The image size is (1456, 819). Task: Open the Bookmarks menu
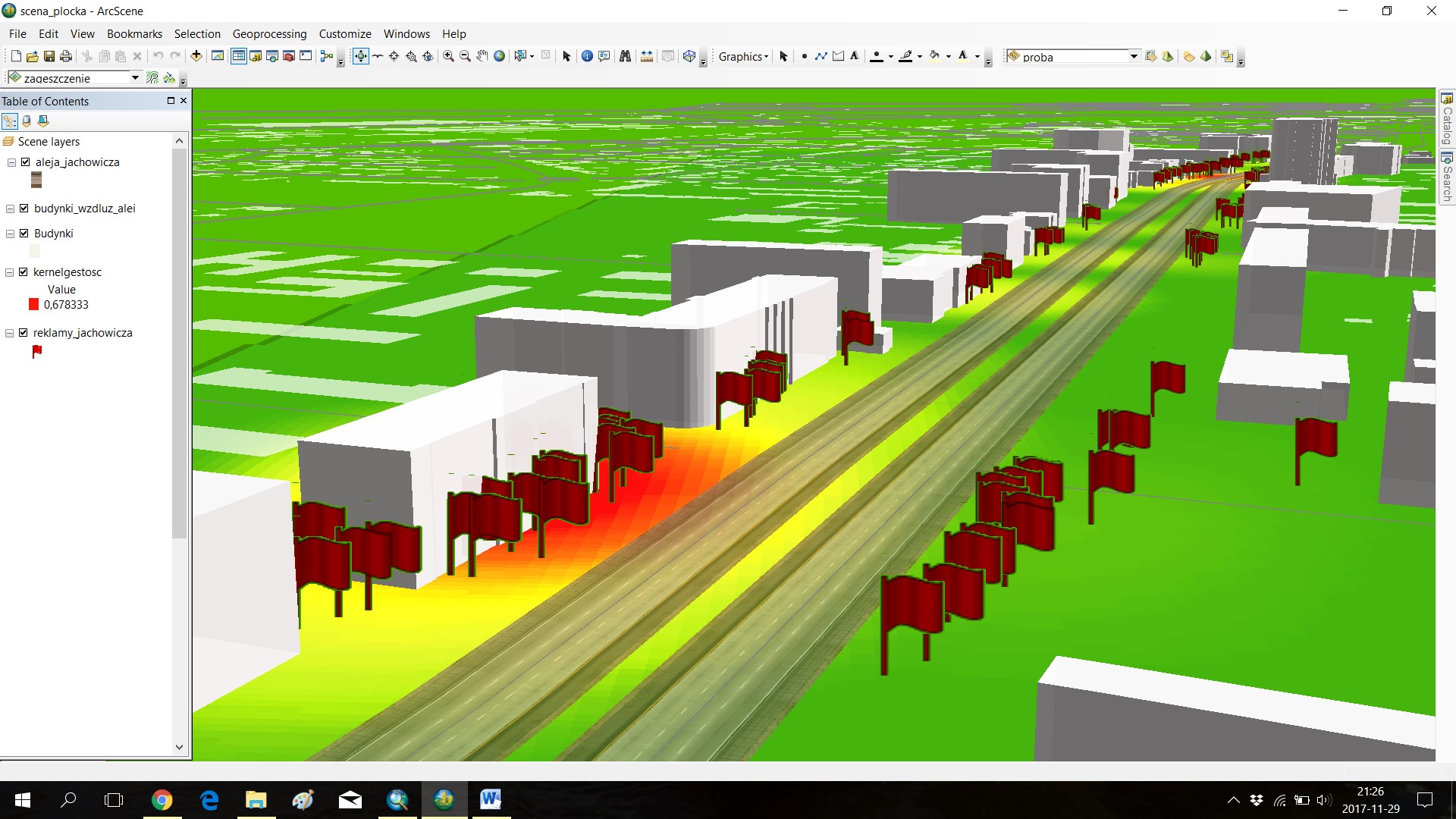point(134,34)
